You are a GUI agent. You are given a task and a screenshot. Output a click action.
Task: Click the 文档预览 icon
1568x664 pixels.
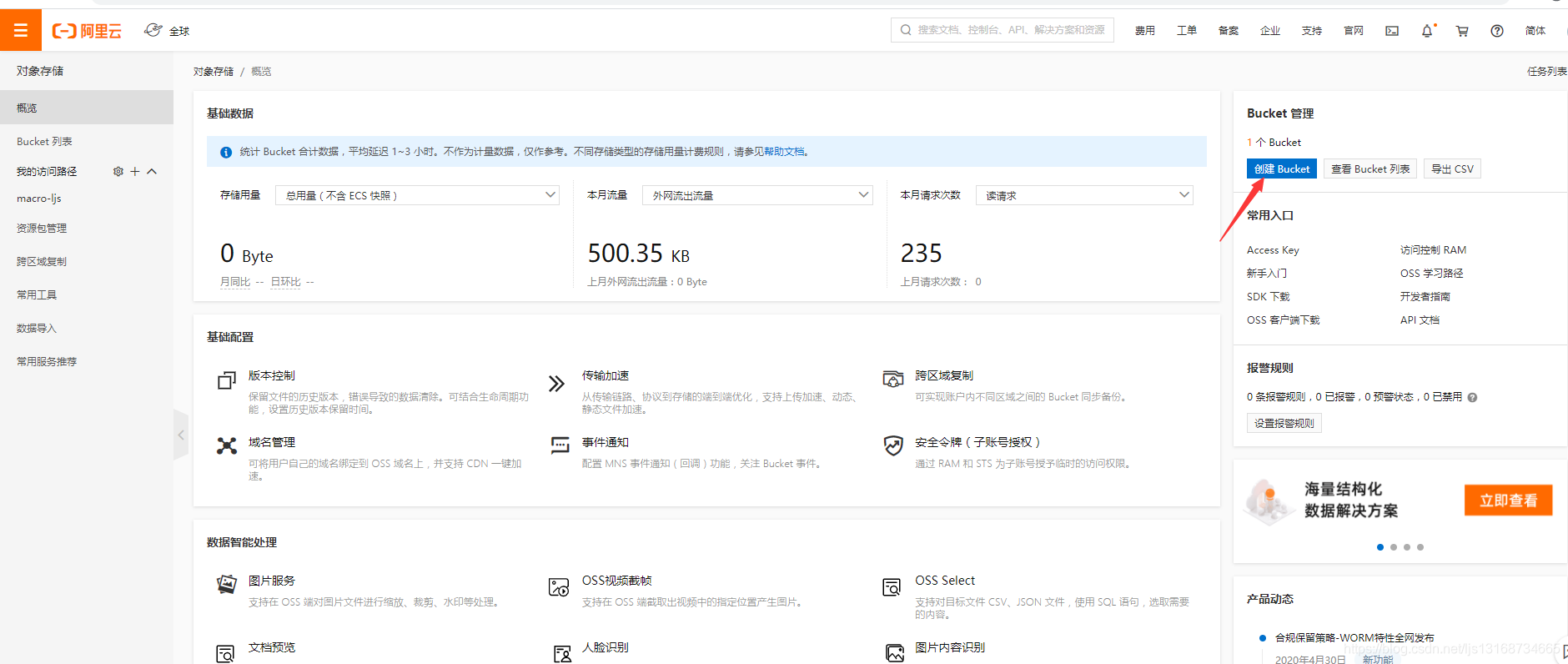click(225, 653)
